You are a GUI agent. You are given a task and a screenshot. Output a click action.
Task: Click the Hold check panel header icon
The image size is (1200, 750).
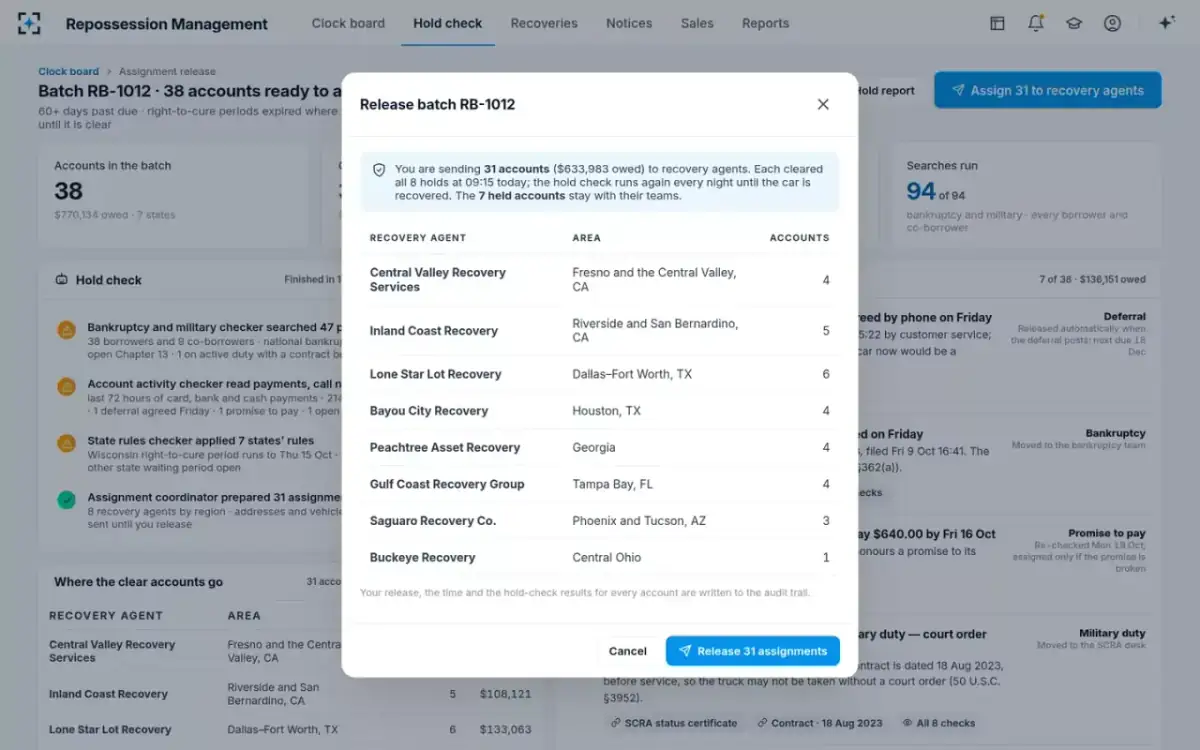(x=61, y=280)
